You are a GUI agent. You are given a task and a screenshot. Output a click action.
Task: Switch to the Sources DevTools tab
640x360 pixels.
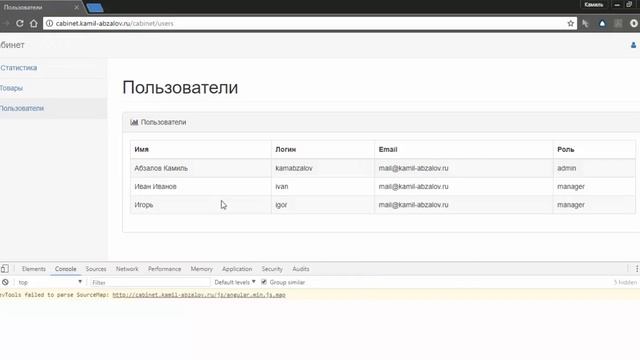[x=96, y=269]
